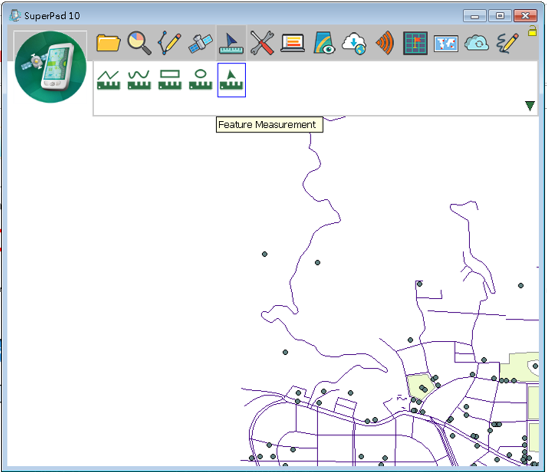This screenshot has height=472, width=547.
Task: Click the laptop display icon
Action: (x=293, y=43)
